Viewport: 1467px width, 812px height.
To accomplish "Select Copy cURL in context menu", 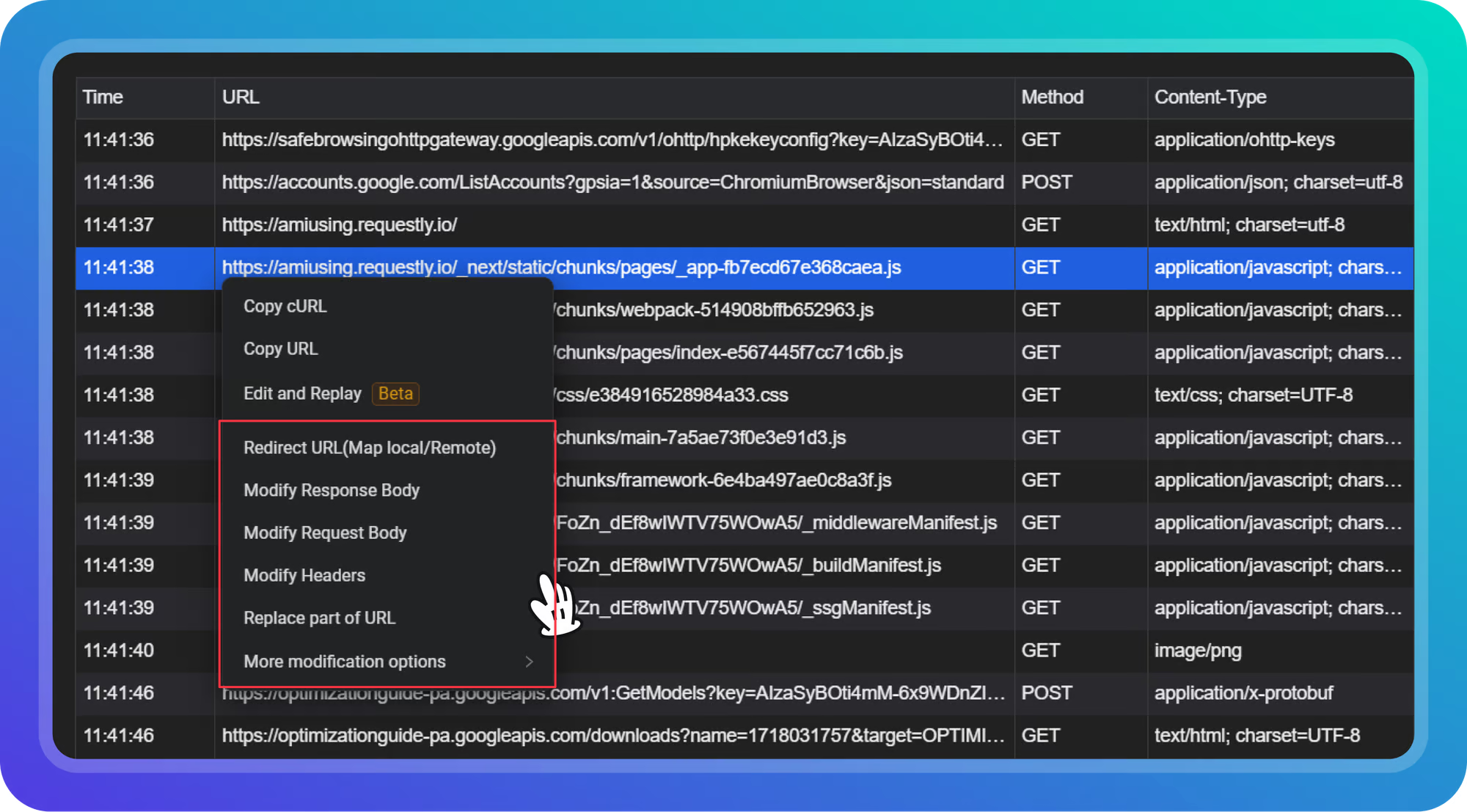I will pos(285,307).
